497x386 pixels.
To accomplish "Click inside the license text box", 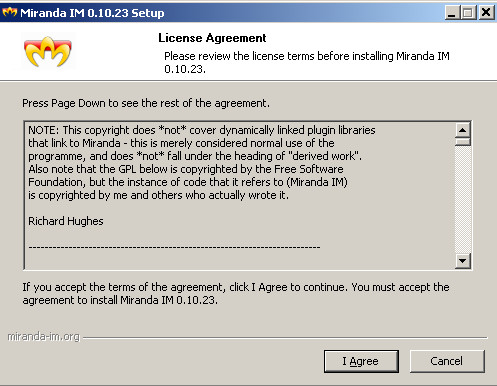I will coord(240,196).
